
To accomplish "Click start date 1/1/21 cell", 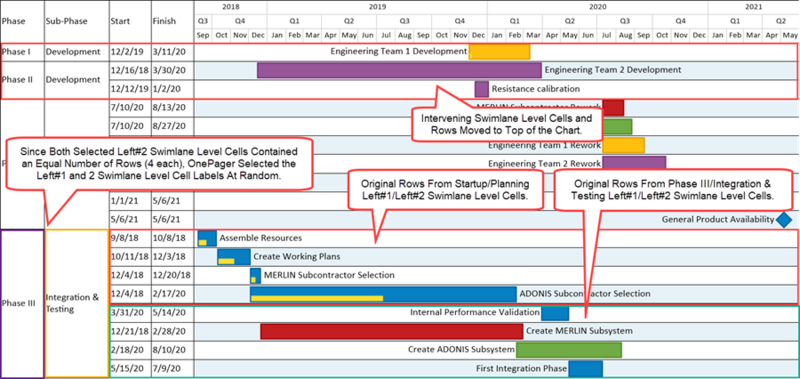I will [130, 201].
